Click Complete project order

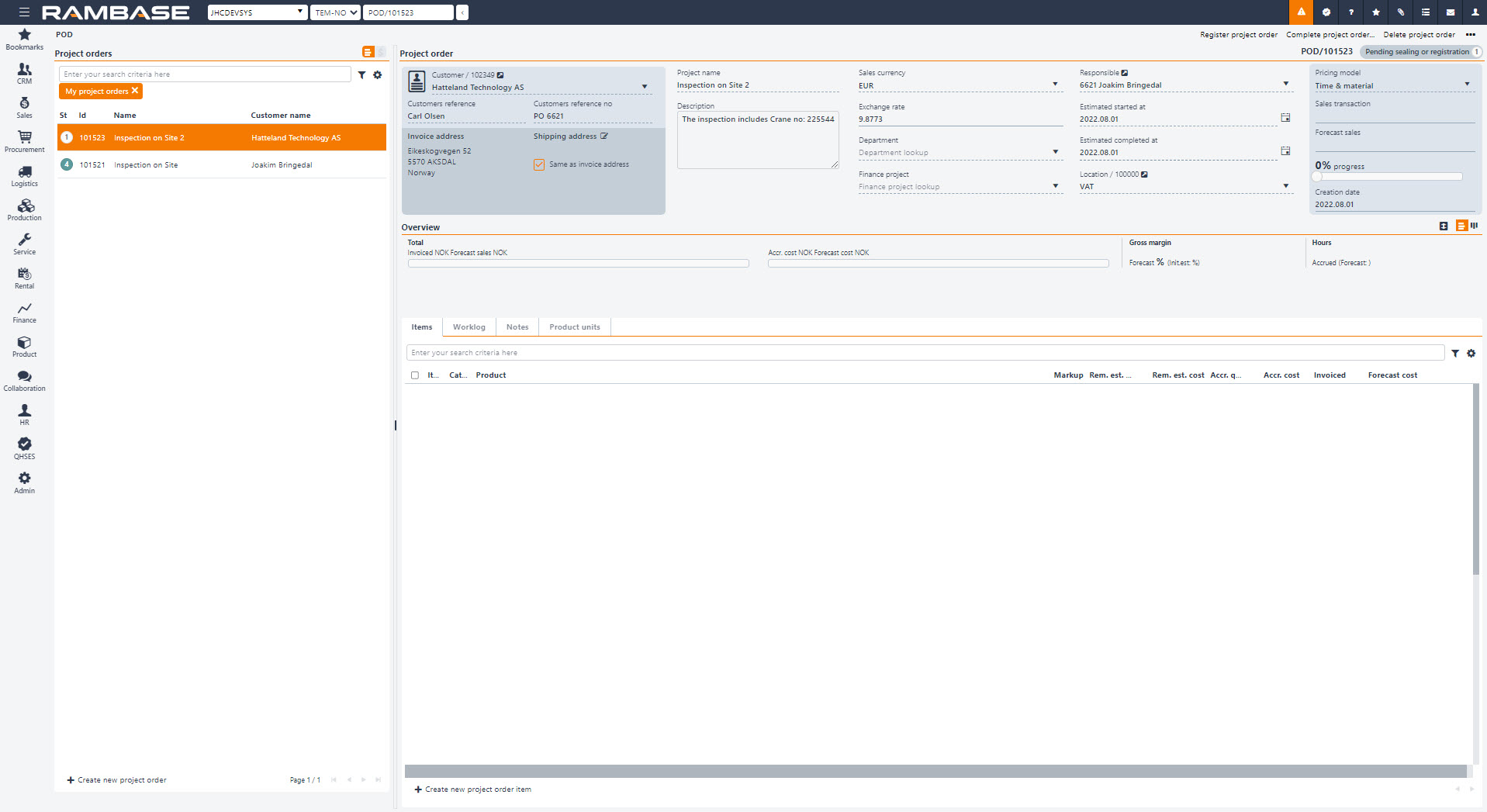point(1330,35)
